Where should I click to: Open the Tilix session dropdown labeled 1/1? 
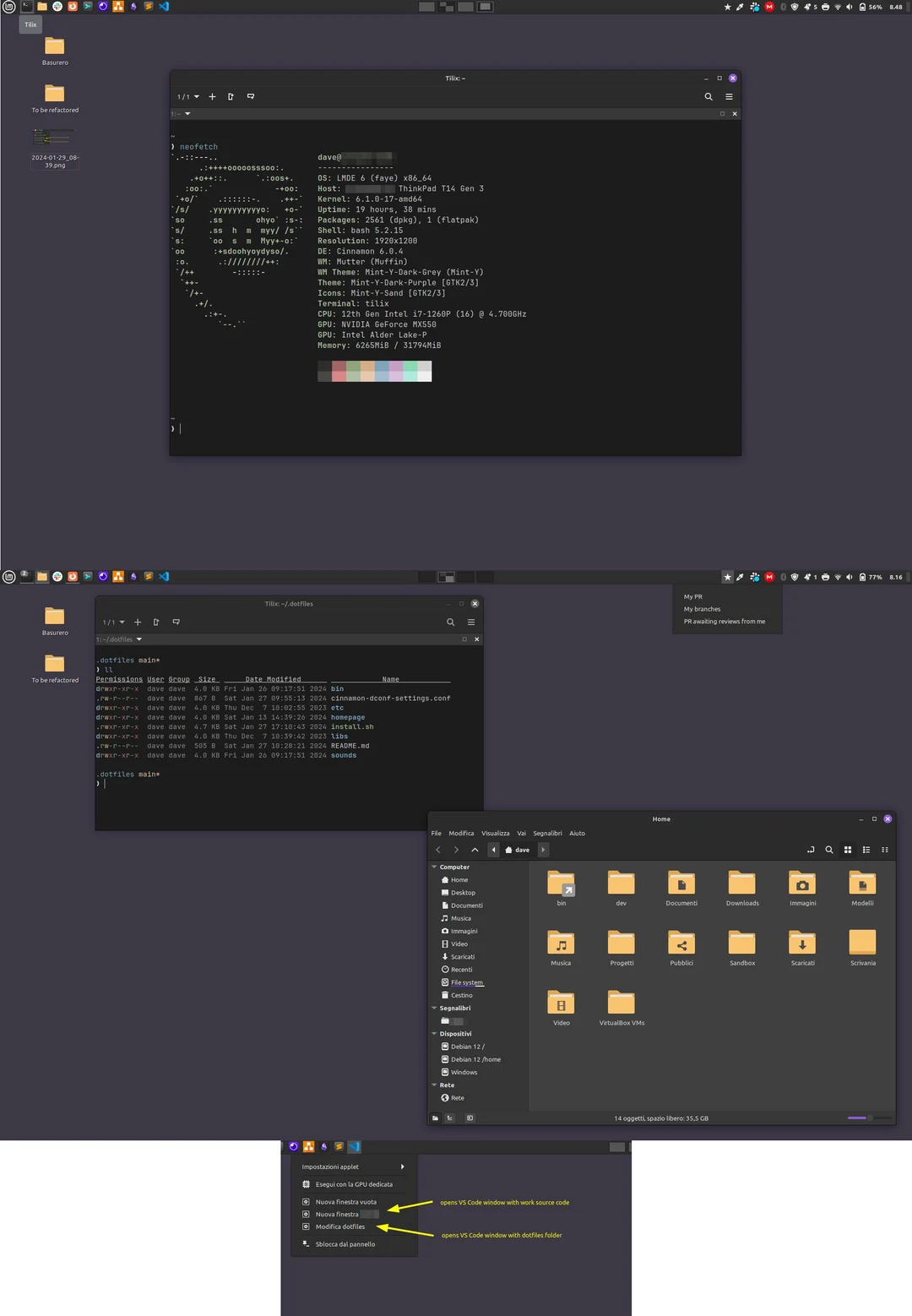(186, 96)
